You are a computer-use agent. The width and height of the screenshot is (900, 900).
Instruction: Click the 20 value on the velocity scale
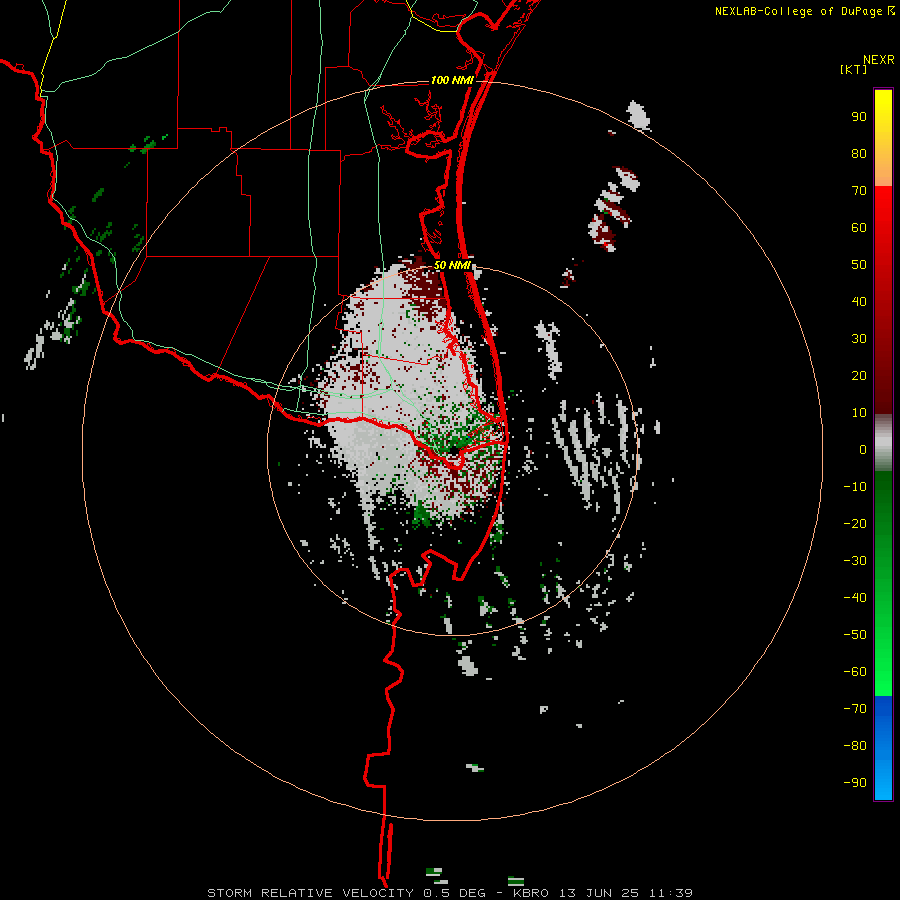(x=859, y=376)
